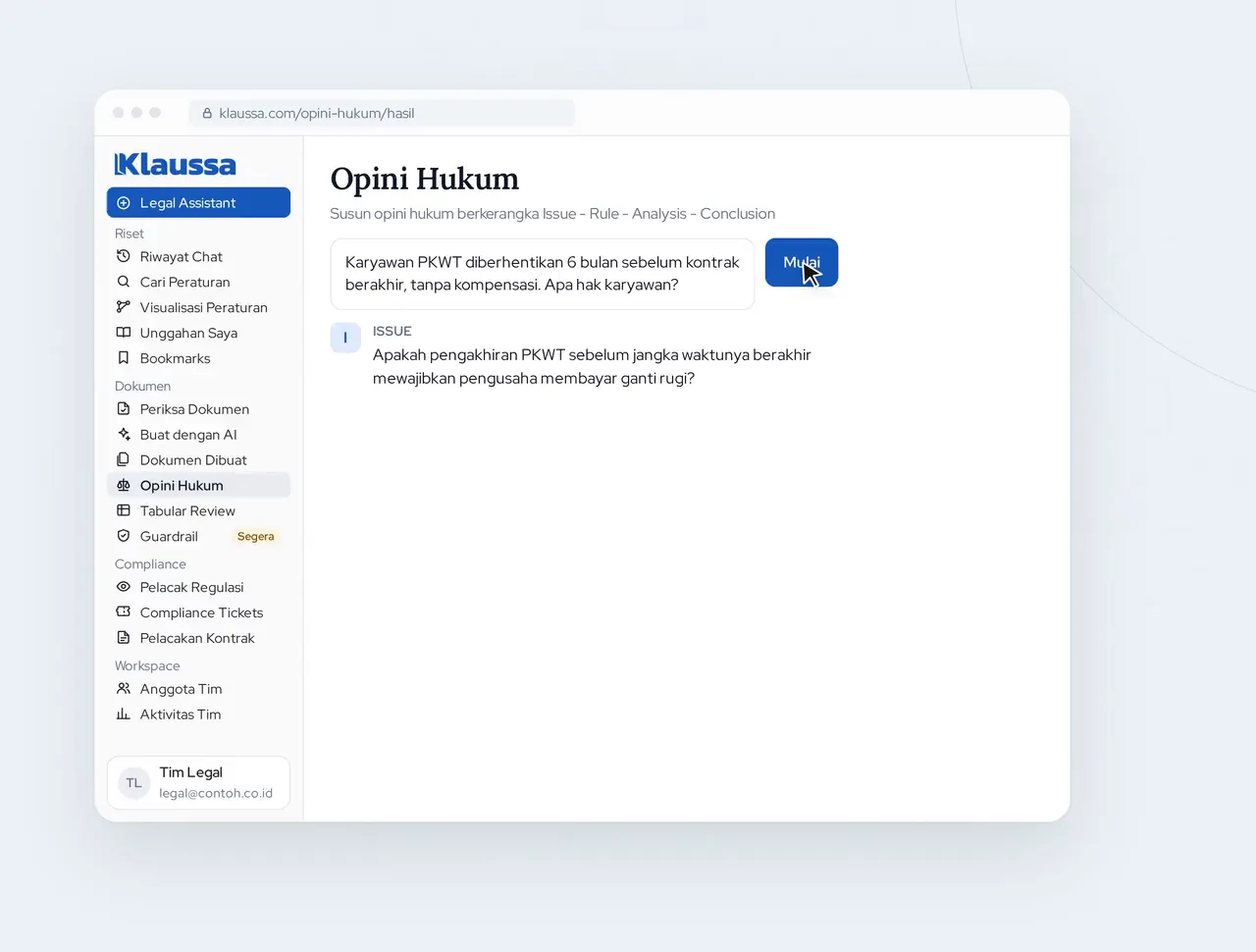This screenshot has width=1256, height=952.
Task: Open Pelacakan Kontrak
Action: [x=198, y=638]
